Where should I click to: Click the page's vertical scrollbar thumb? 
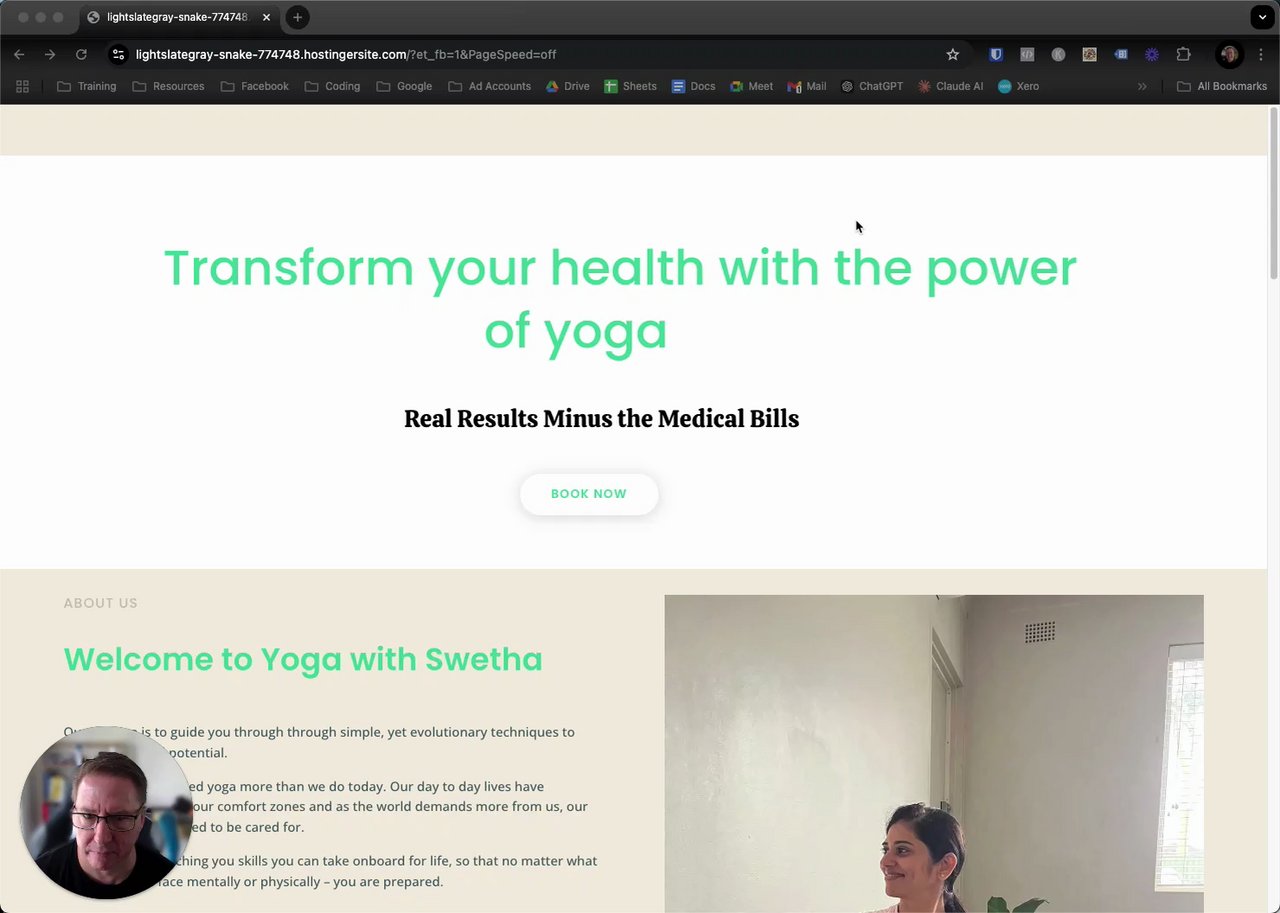coord(1274,192)
